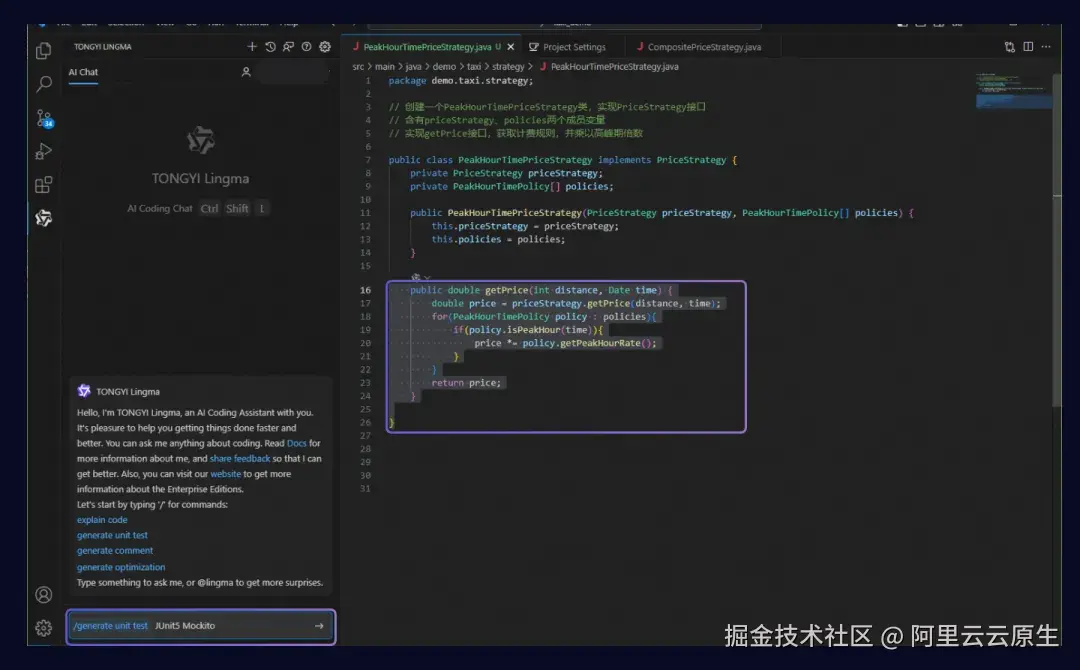Open the Extensions view
The height and width of the screenshot is (670, 1080).
(x=43, y=185)
